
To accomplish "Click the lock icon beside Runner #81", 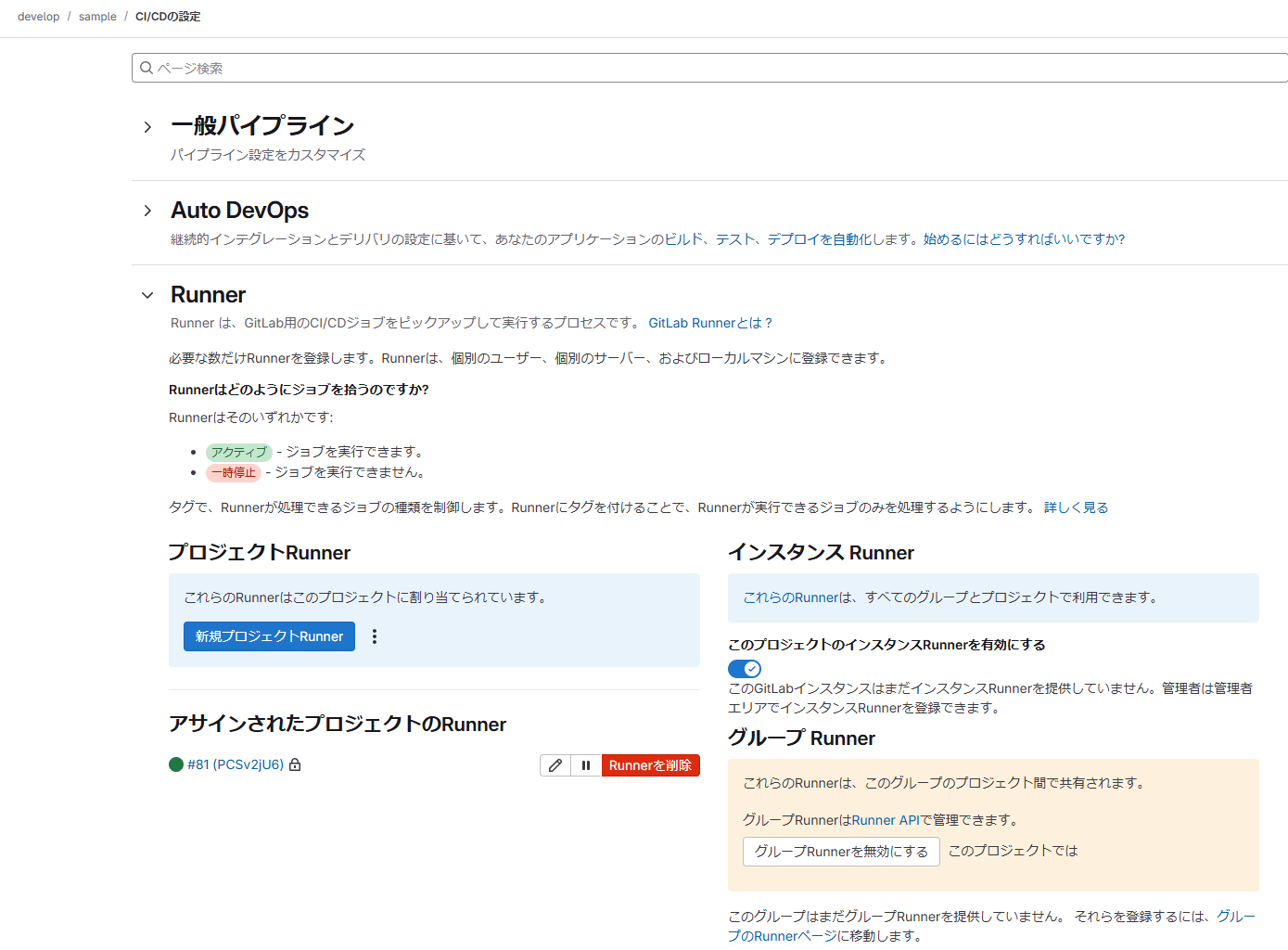I will coord(297,764).
